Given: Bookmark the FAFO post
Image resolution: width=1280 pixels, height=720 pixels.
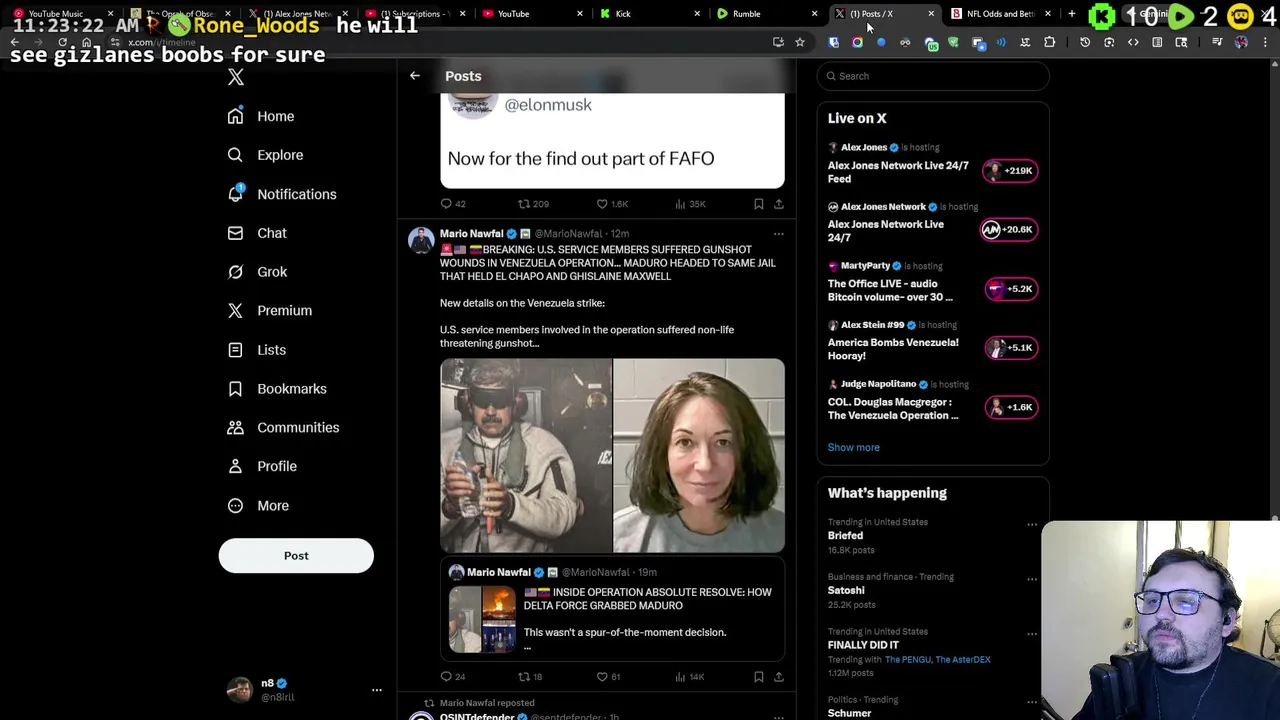Looking at the screenshot, I should tap(759, 204).
